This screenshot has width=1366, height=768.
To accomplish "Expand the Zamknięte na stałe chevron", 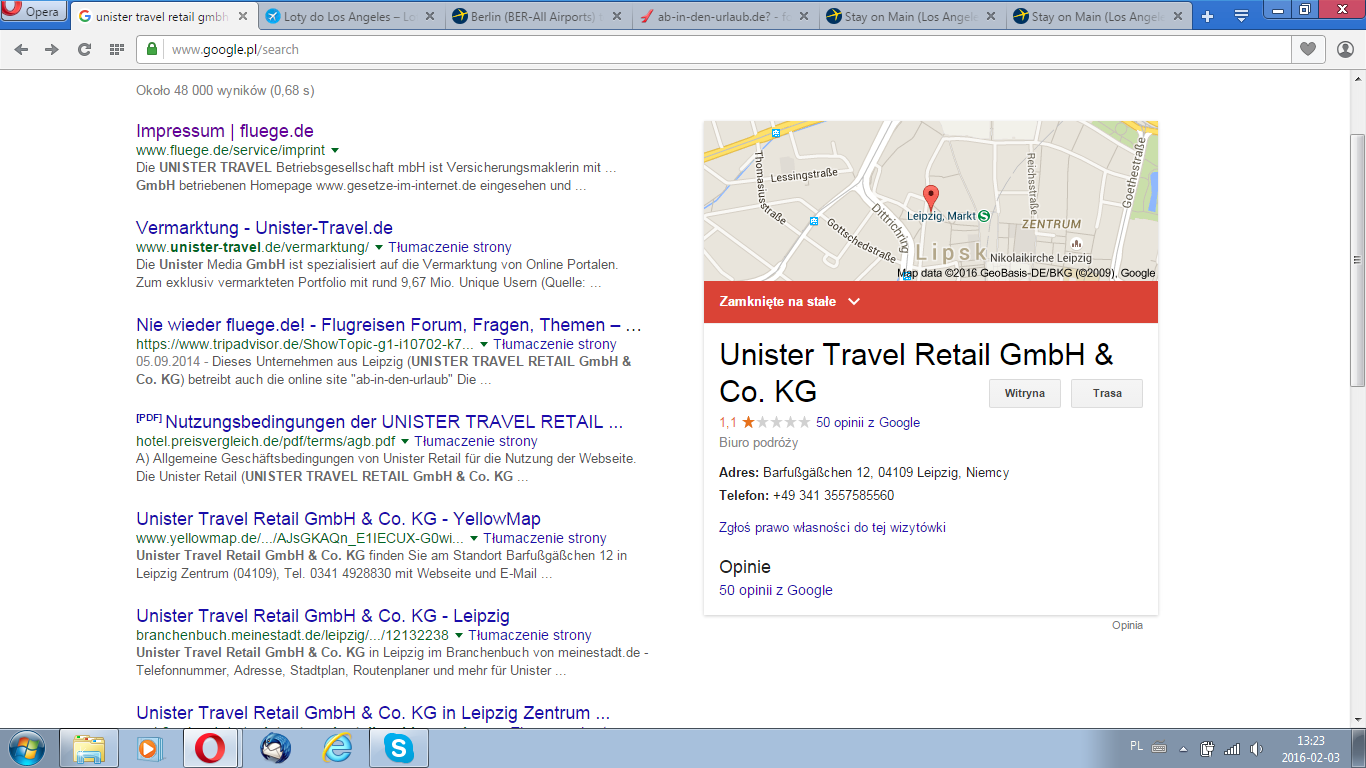I will (x=853, y=302).
